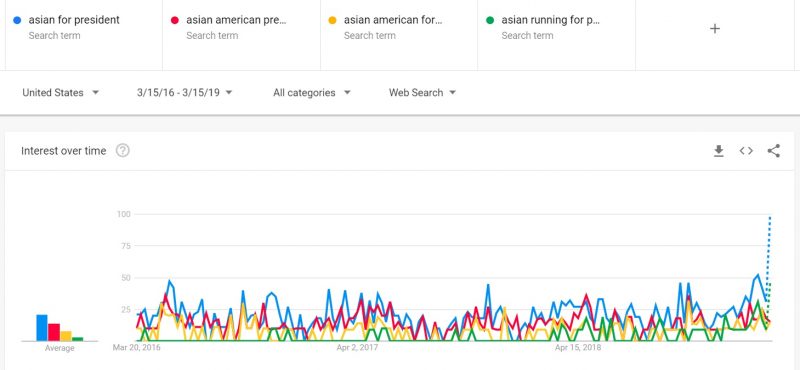Share the Interest over time chart

[x=773, y=151]
